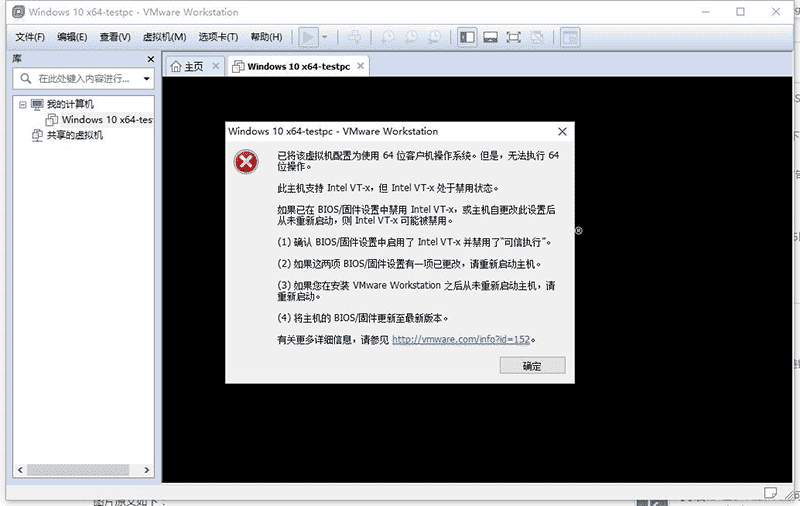Switch to the 主页 tab
The width and height of the screenshot is (800, 506).
193,67
